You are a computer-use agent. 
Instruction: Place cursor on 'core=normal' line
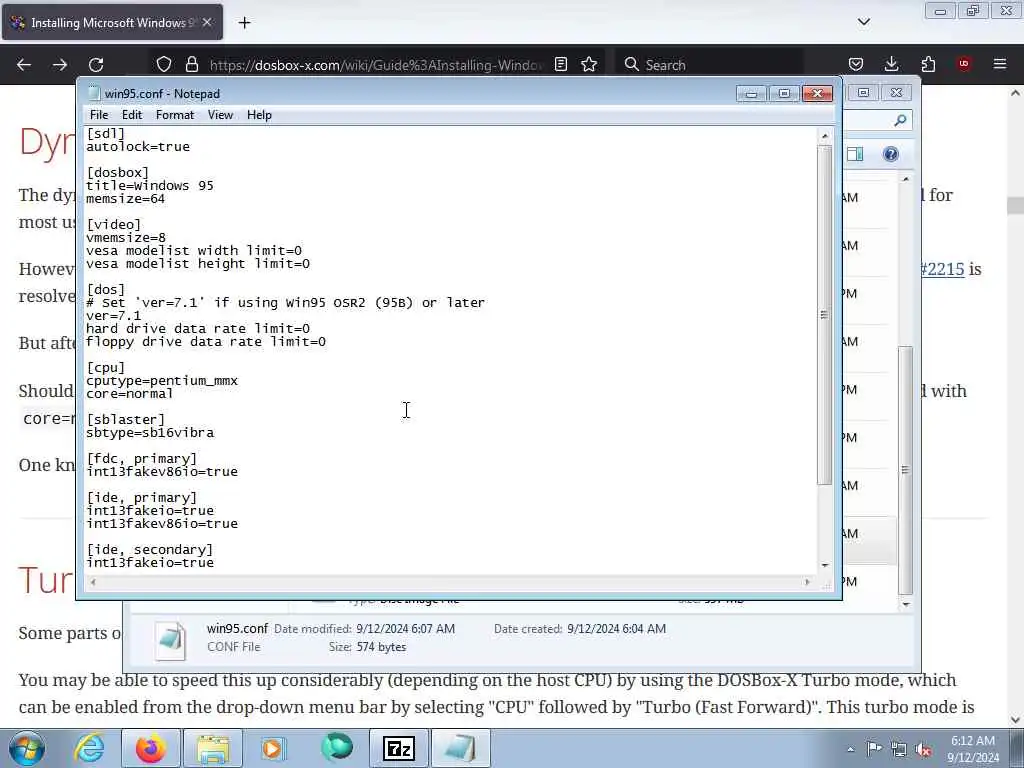(x=129, y=394)
